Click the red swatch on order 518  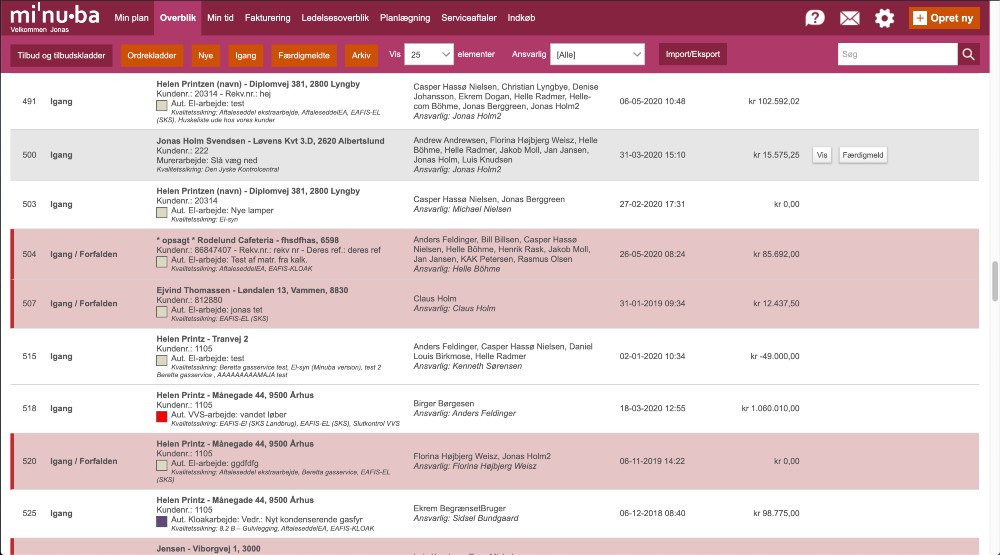click(162, 414)
